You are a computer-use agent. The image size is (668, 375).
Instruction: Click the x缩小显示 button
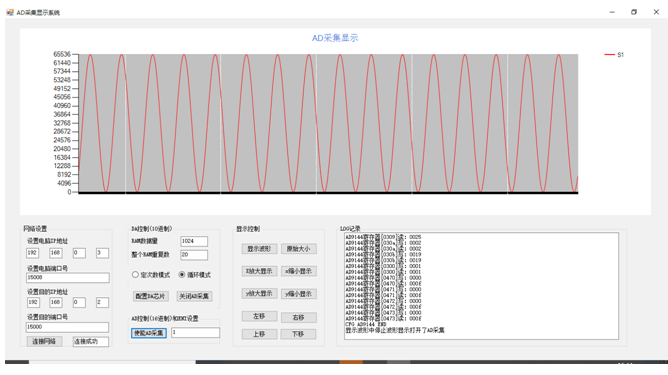pos(298,271)
